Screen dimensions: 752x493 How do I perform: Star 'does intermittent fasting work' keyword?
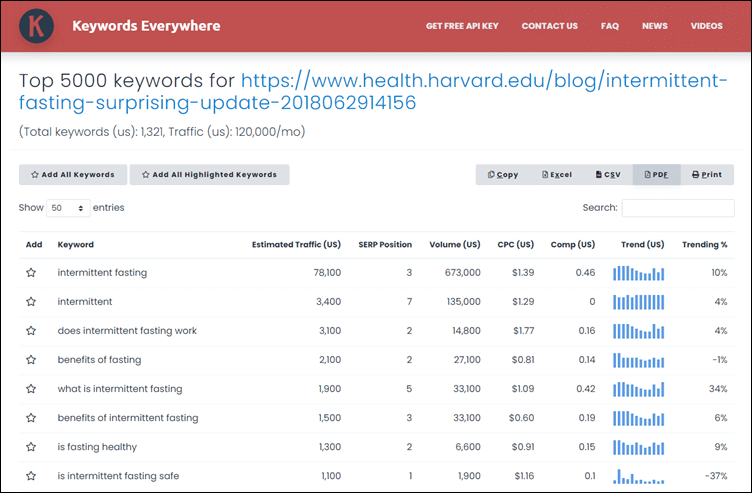[31, 331]
